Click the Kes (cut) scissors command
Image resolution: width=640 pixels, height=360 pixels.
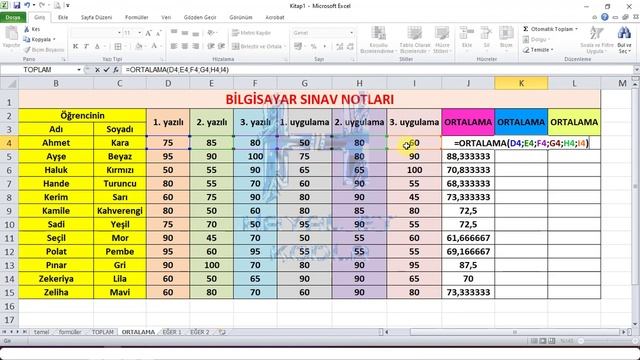click(x=32, y=29)
